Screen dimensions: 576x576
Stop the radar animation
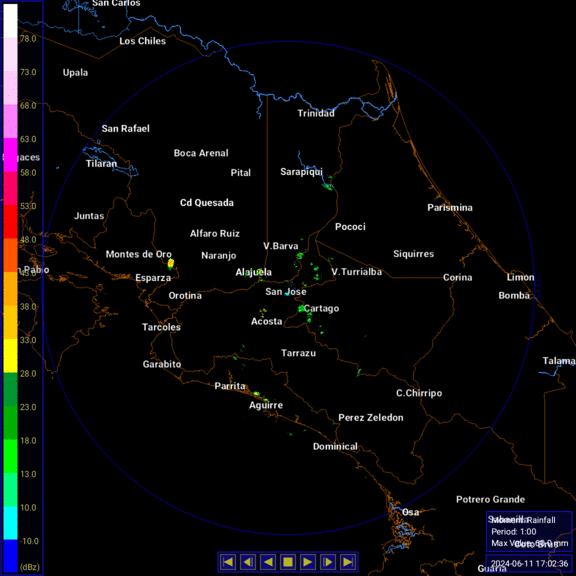tap(288, 562)
